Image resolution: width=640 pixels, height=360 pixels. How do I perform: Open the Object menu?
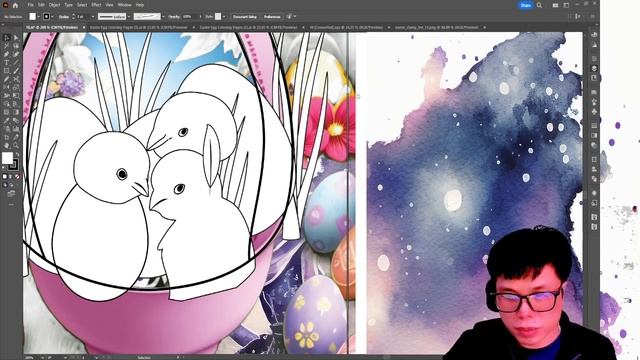(x=54, y=5)
